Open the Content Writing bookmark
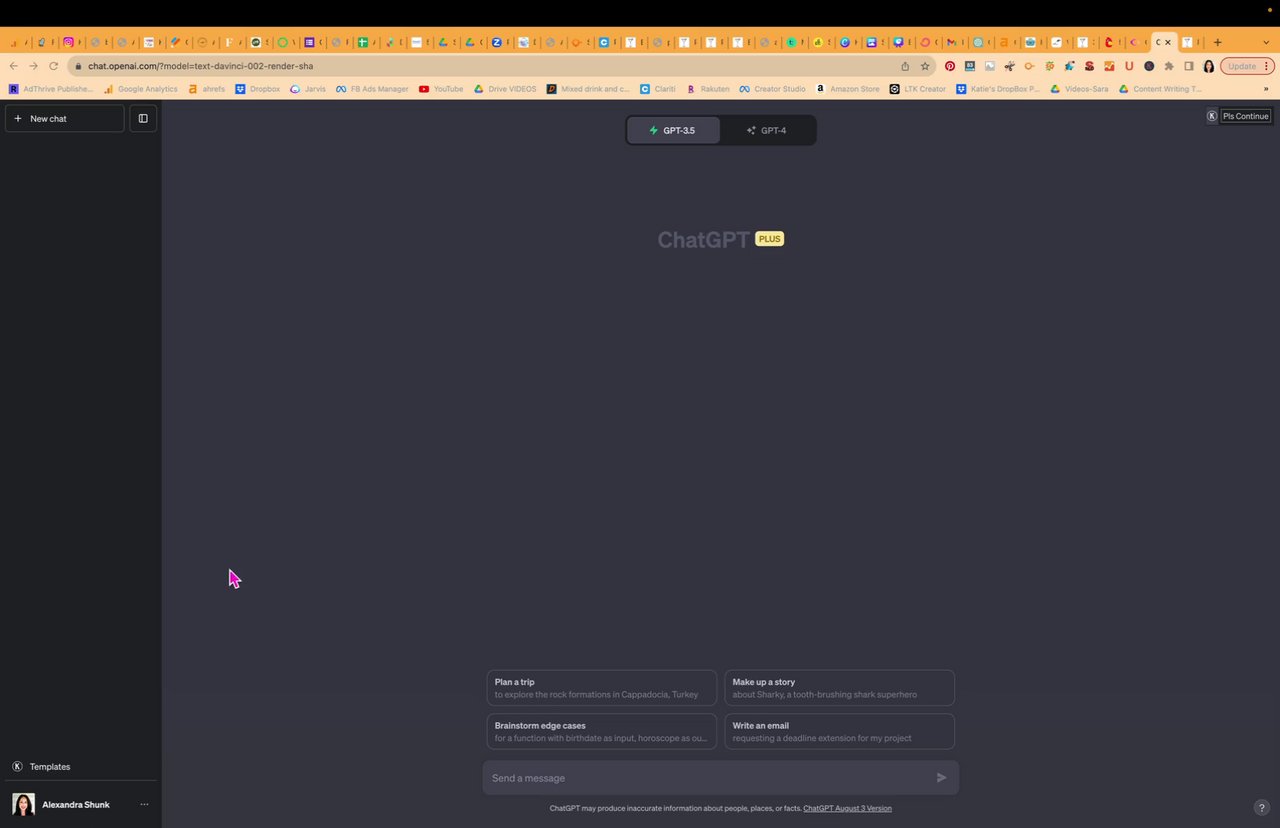 pos(1160,89)
